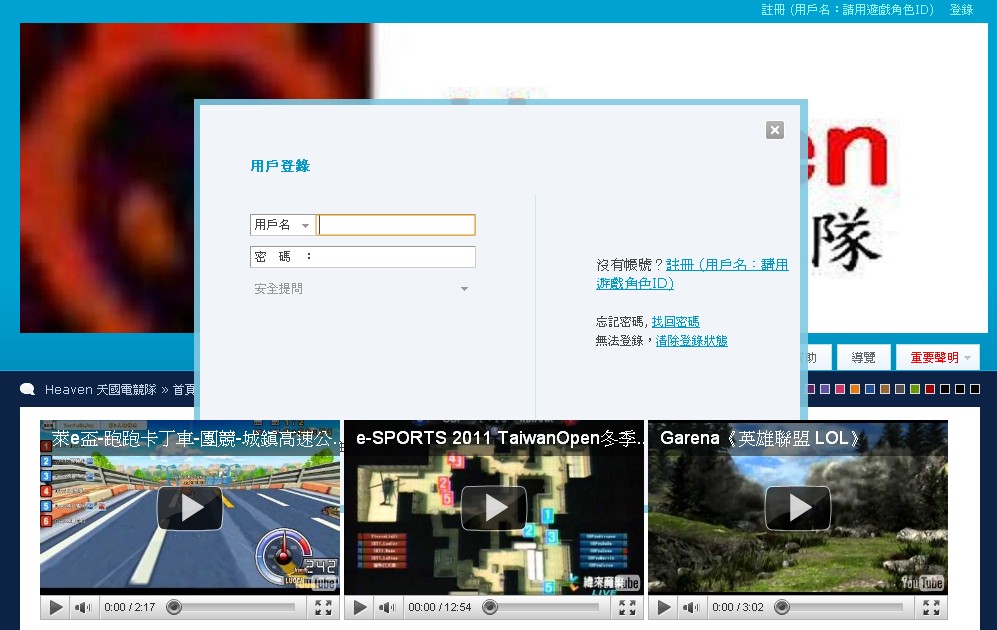This screenshot has height=630, width=997.
Task: Hit the small play control on the 12:54 video
Action: pyautogui.click(x=360, y=608)
